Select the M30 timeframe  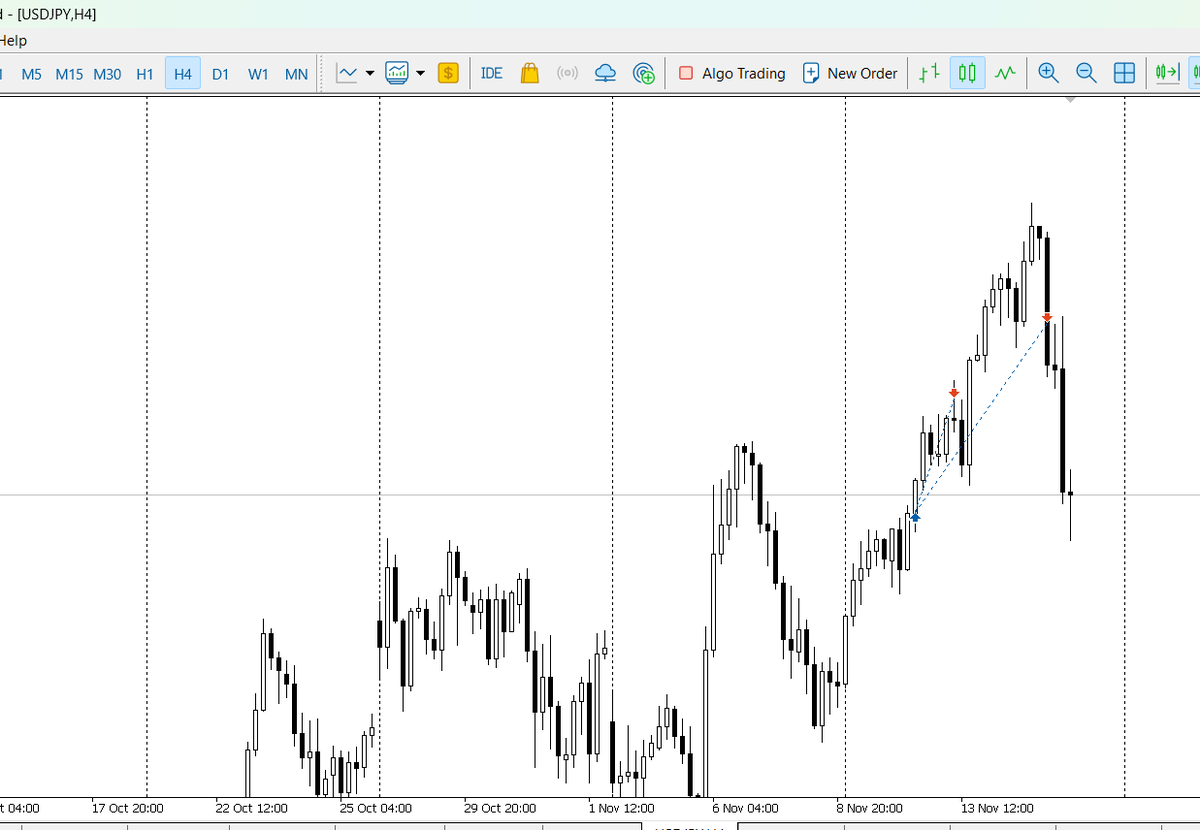(x=107, y=74)
